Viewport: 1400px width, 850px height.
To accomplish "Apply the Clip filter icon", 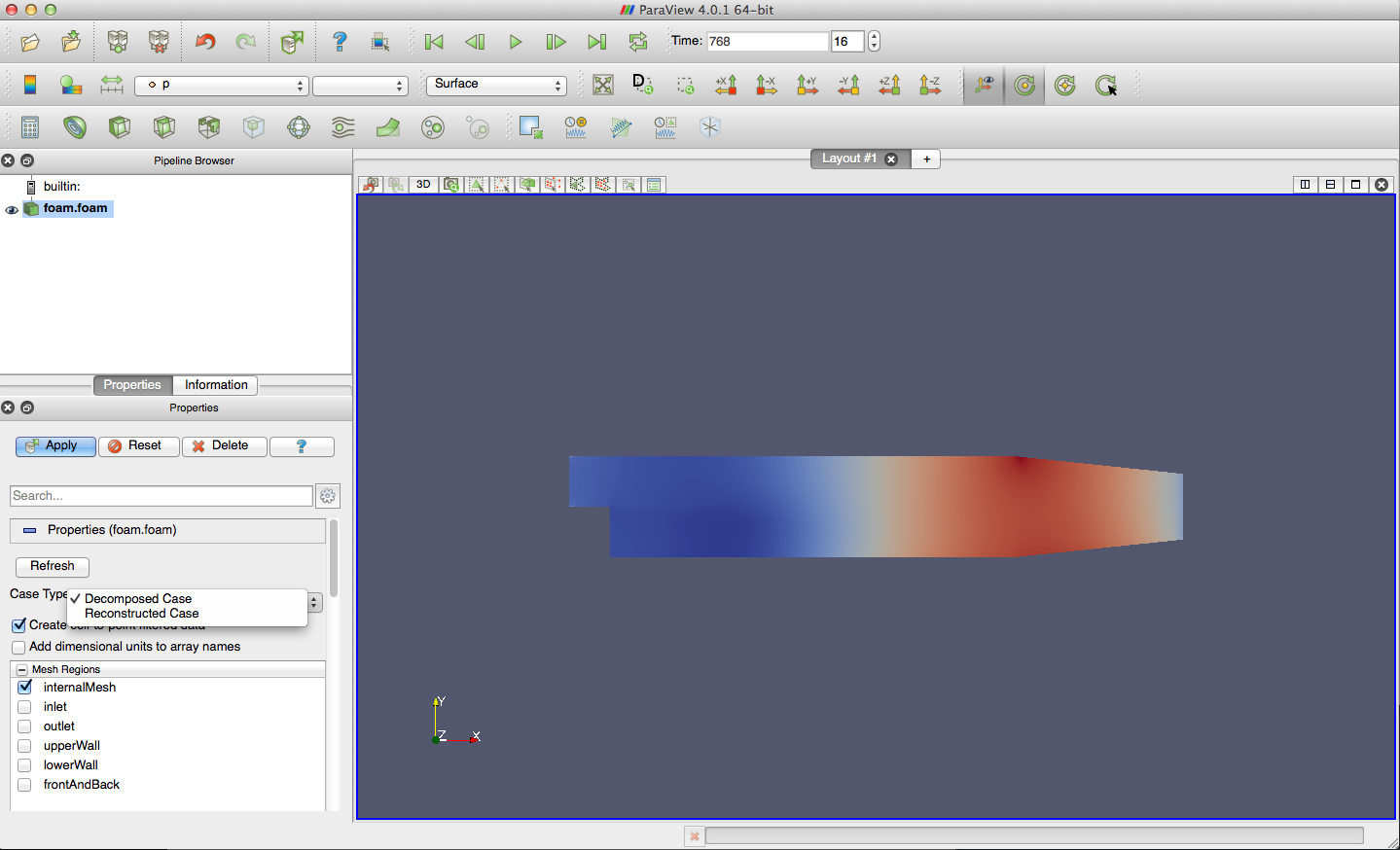I will [x=120, y=127].
